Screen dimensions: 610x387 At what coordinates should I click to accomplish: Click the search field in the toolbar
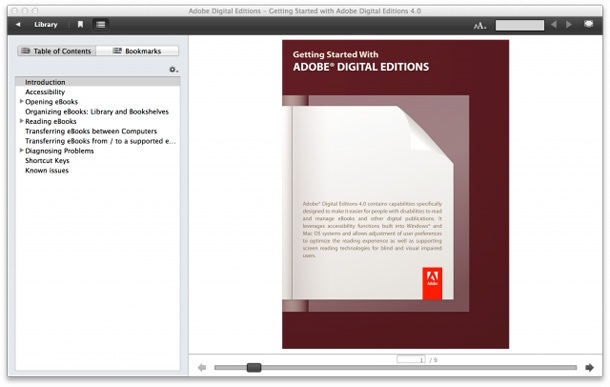(519, 25)
